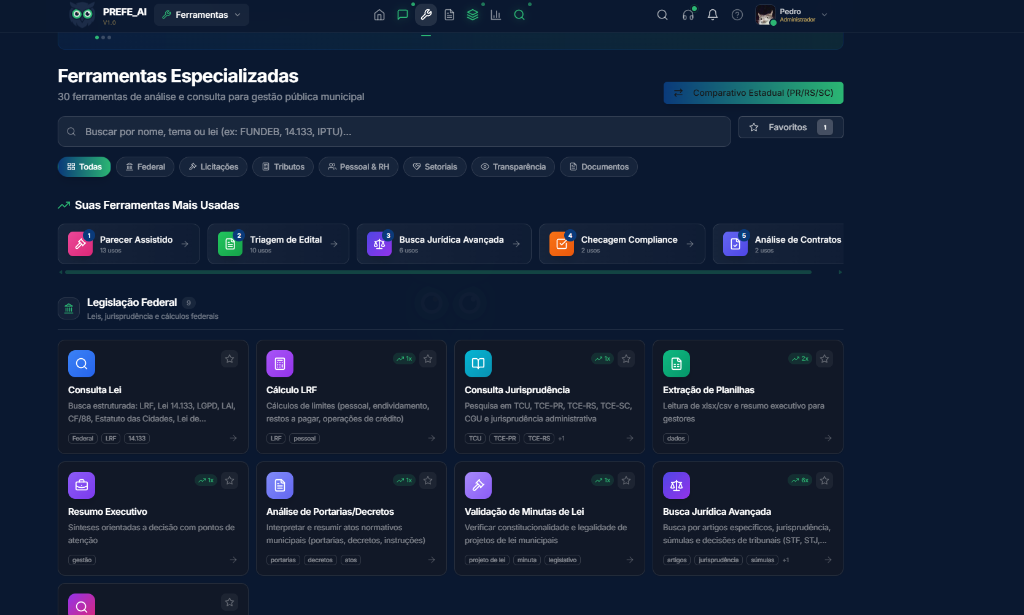The image size is (1024, 615).
Task: Favorite the Consulta Lei tool
Action: click(229, 358)
